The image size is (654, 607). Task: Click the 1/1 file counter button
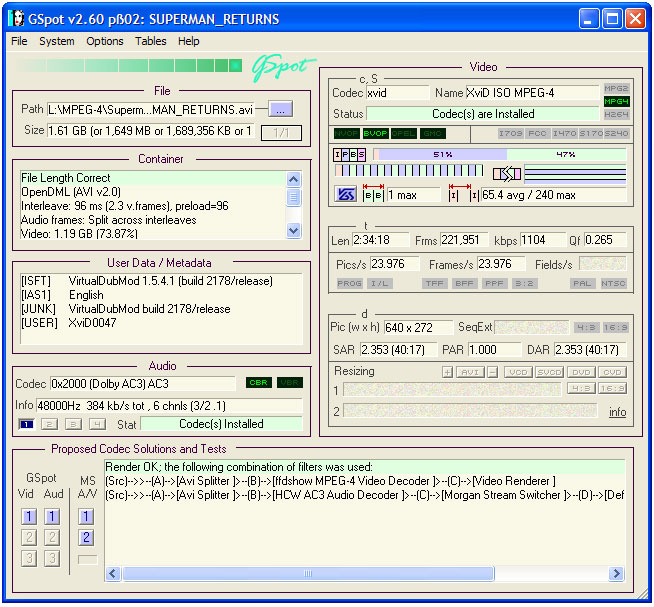pyautogui.click(x=281, y=133)
